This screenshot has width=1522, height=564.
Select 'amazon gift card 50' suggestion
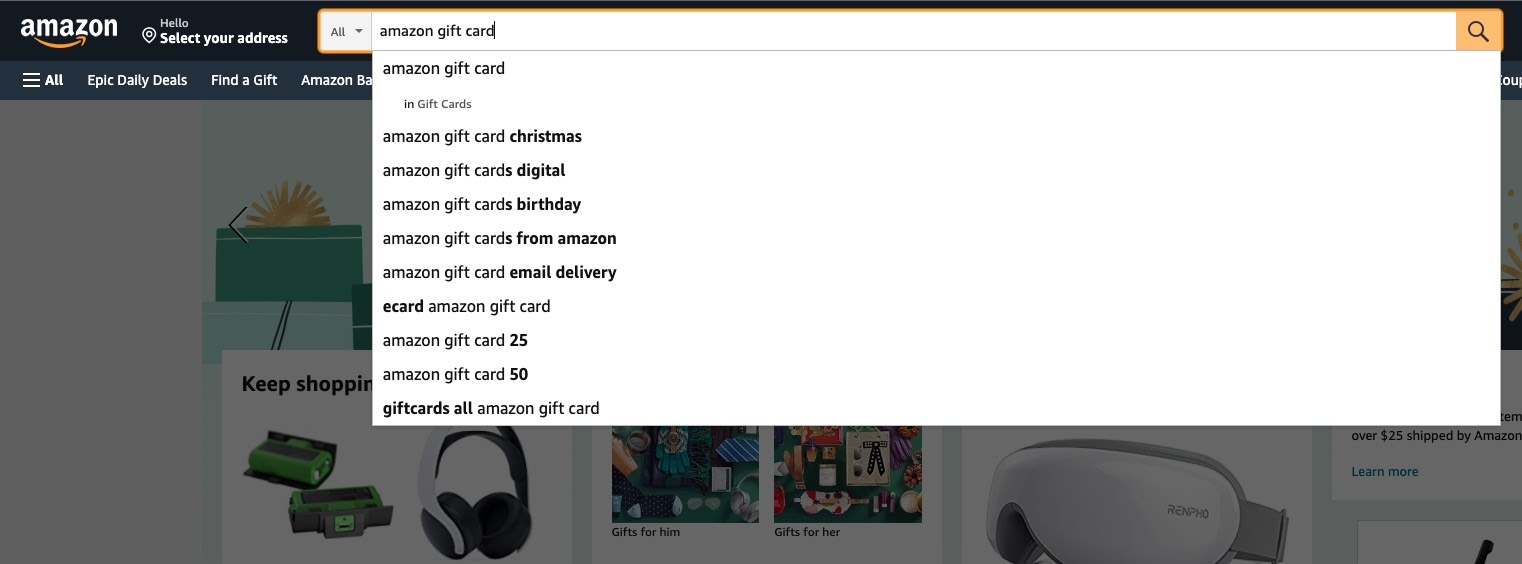[x=455, y=374]
